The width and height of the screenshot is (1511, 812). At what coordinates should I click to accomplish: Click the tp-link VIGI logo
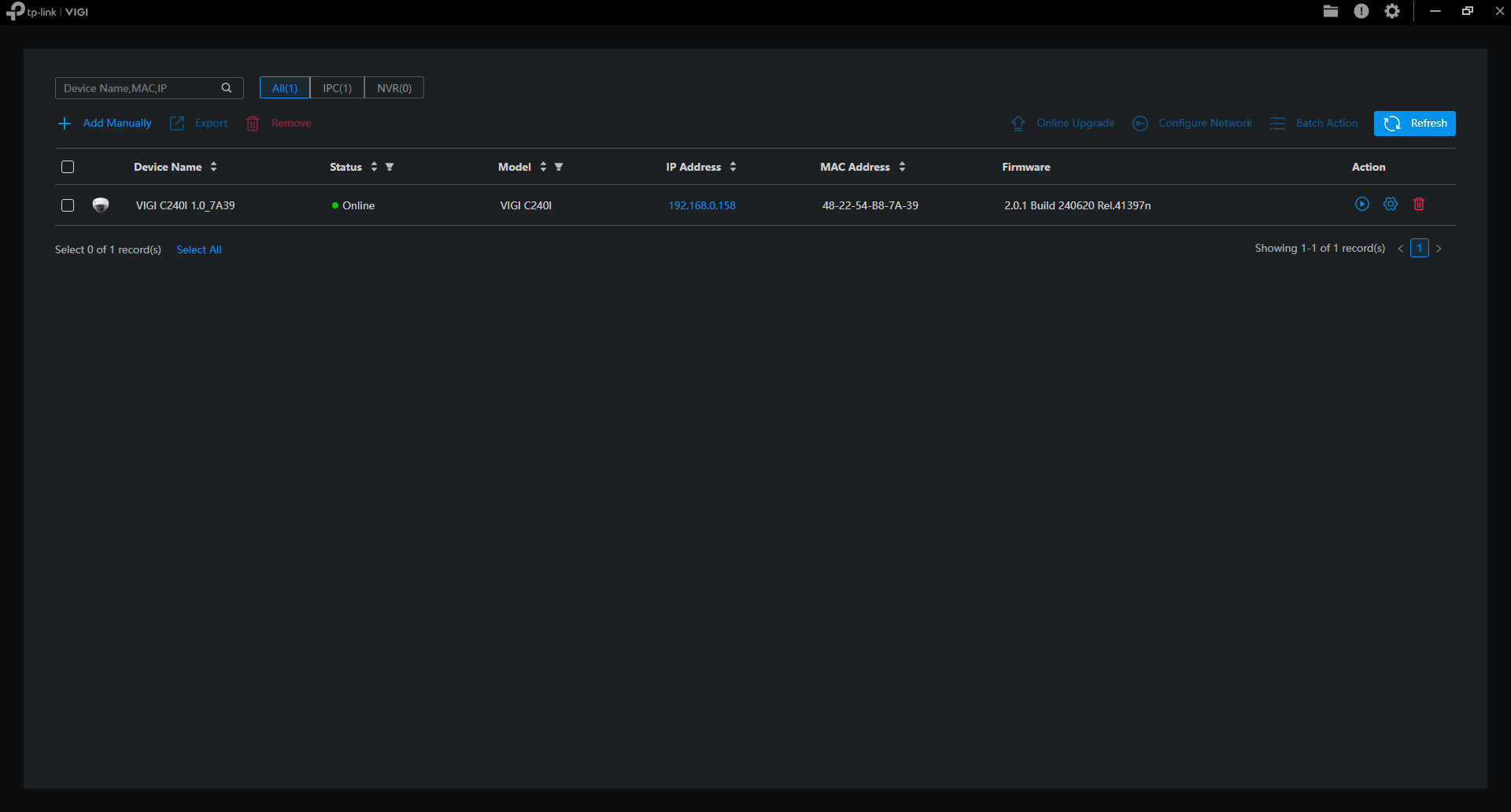click(x=47, y=12)
